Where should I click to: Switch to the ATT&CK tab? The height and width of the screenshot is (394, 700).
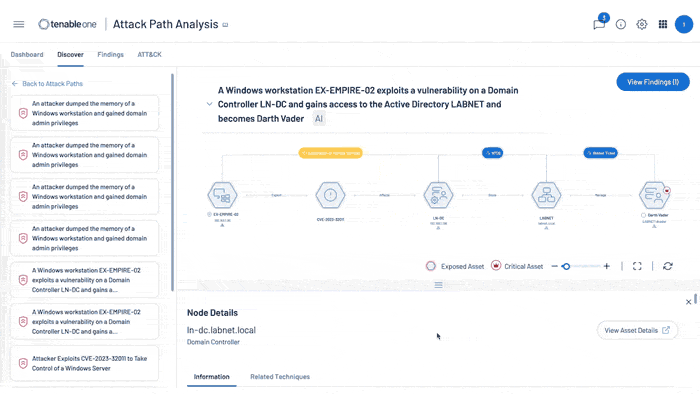point(149,54)
